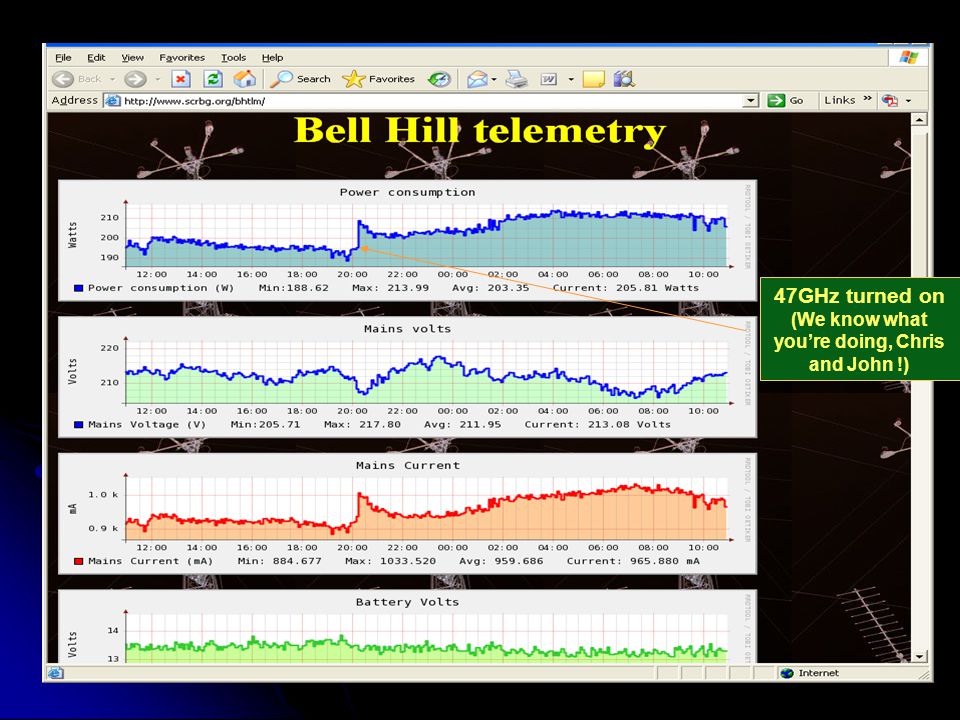Image resolution: width=960 pixels, height=720 pixels.
Task: Edit page with the Word icon
Action: pos(549,79)
